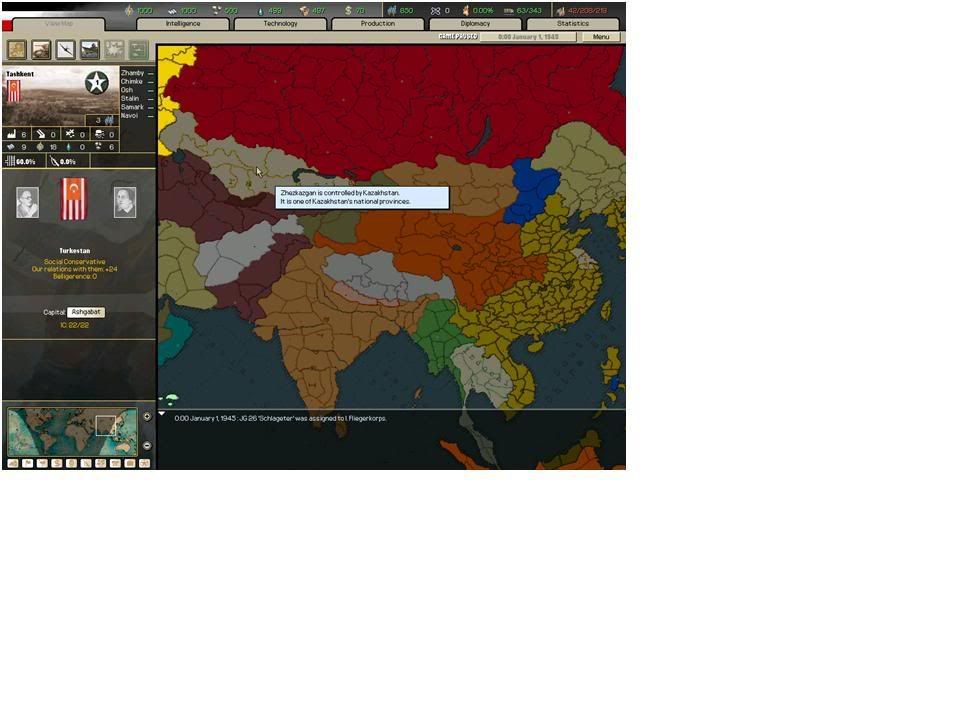Screen dimensions: 962x716
Task: Zoom in with the minimap plus button
Action: tap(147, 417)
